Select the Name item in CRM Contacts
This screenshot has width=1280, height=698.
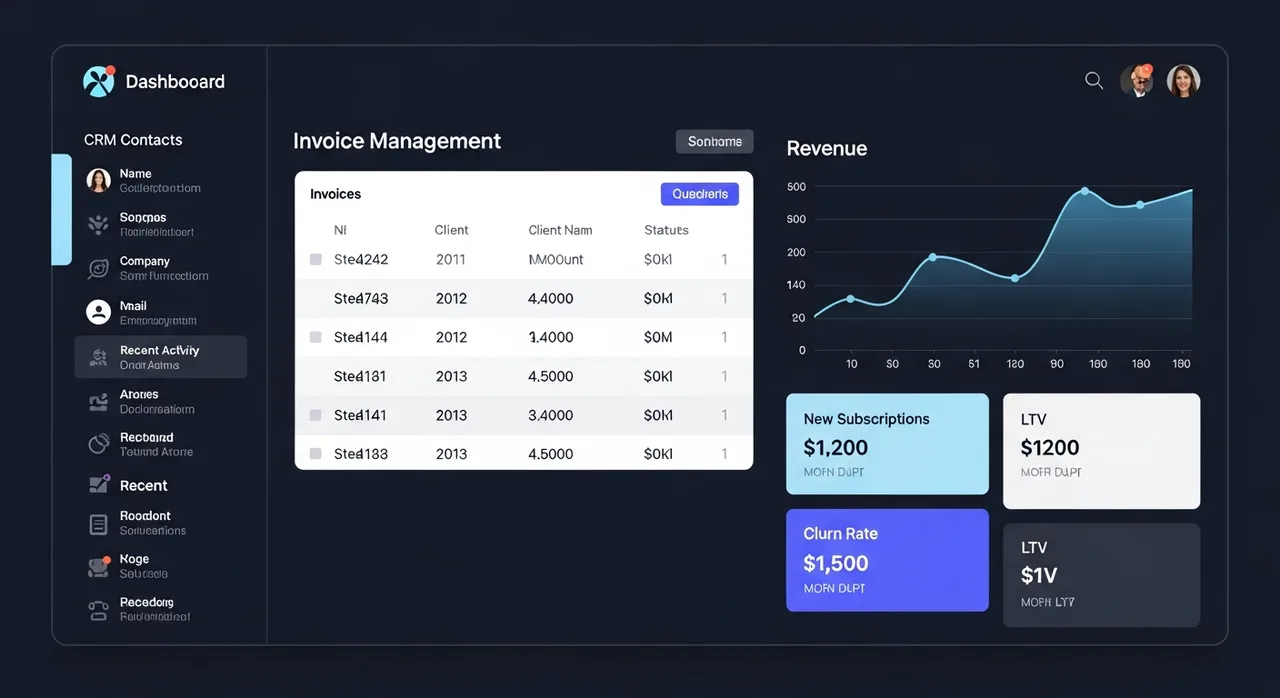160,180
